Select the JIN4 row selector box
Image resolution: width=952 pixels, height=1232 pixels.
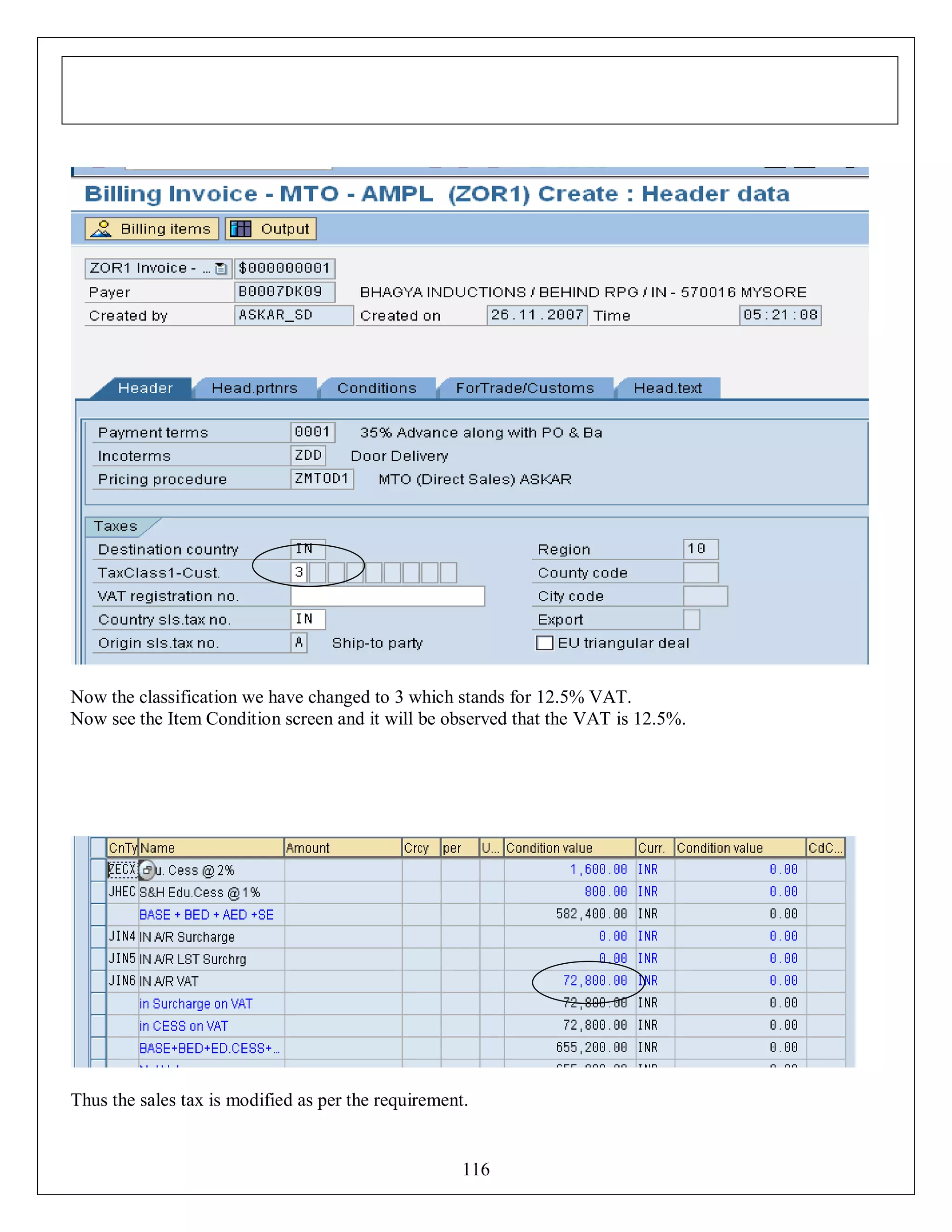coord(99,936)
